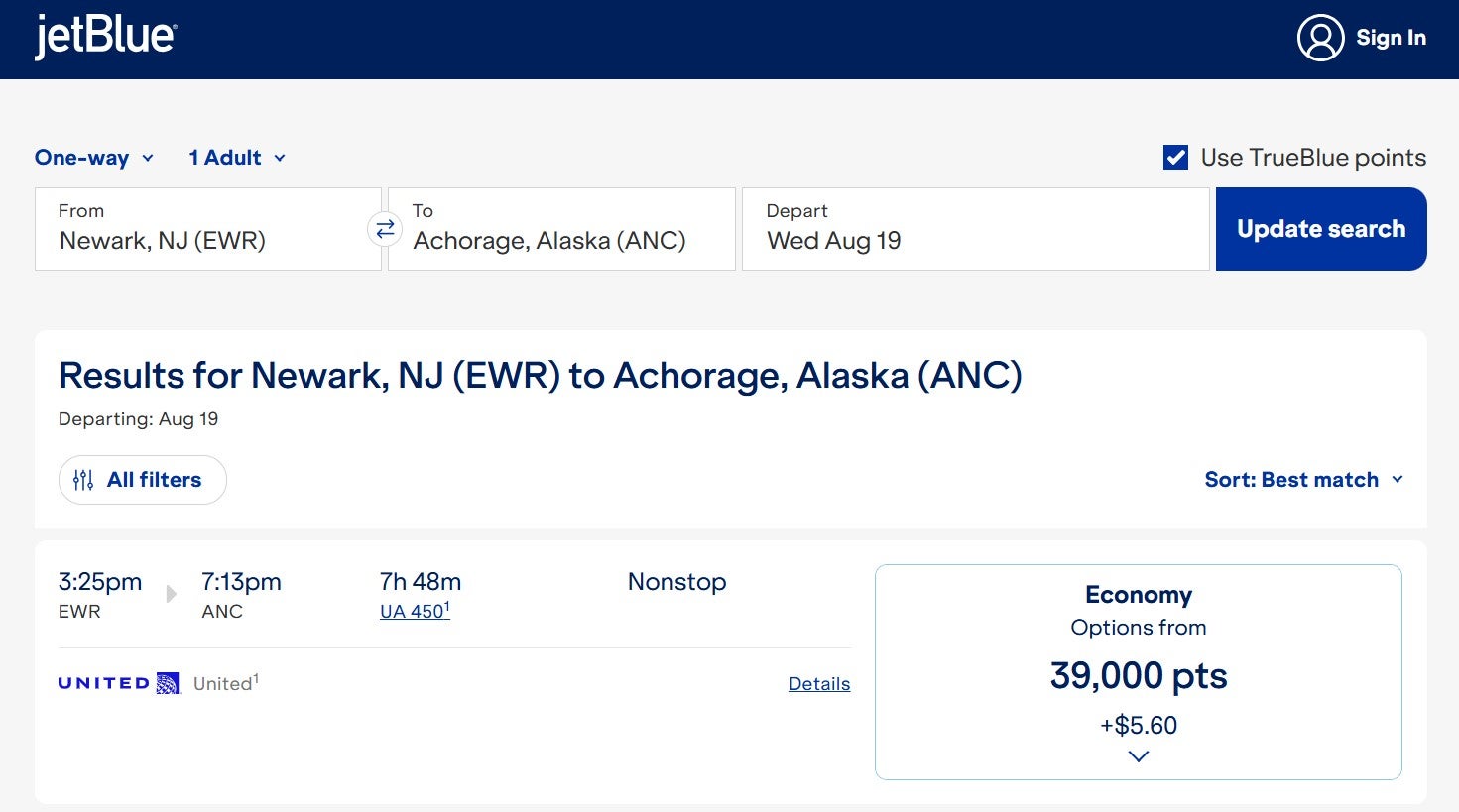Open the 1 Adult passengers dropdown

237,158
